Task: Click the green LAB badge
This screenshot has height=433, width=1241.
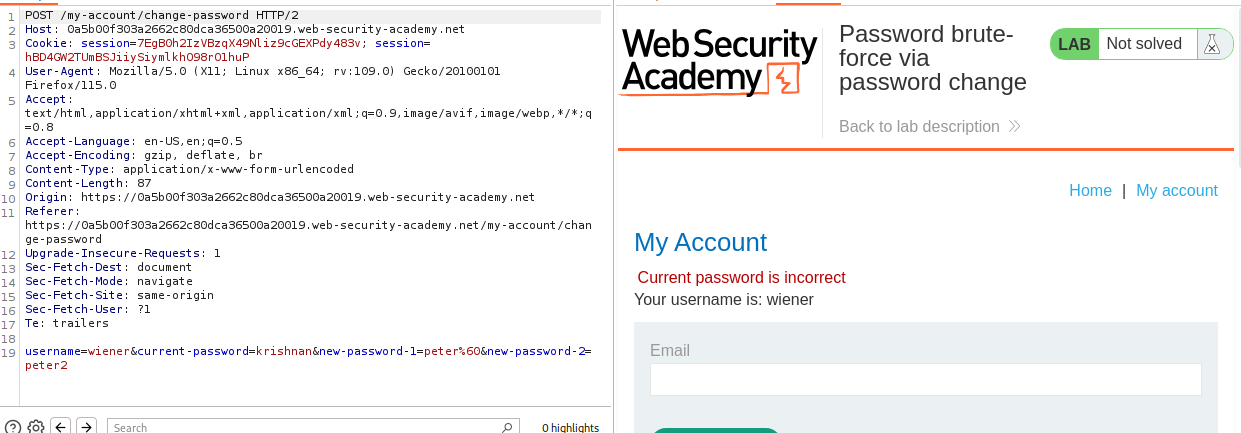Action: (1074, 44)
